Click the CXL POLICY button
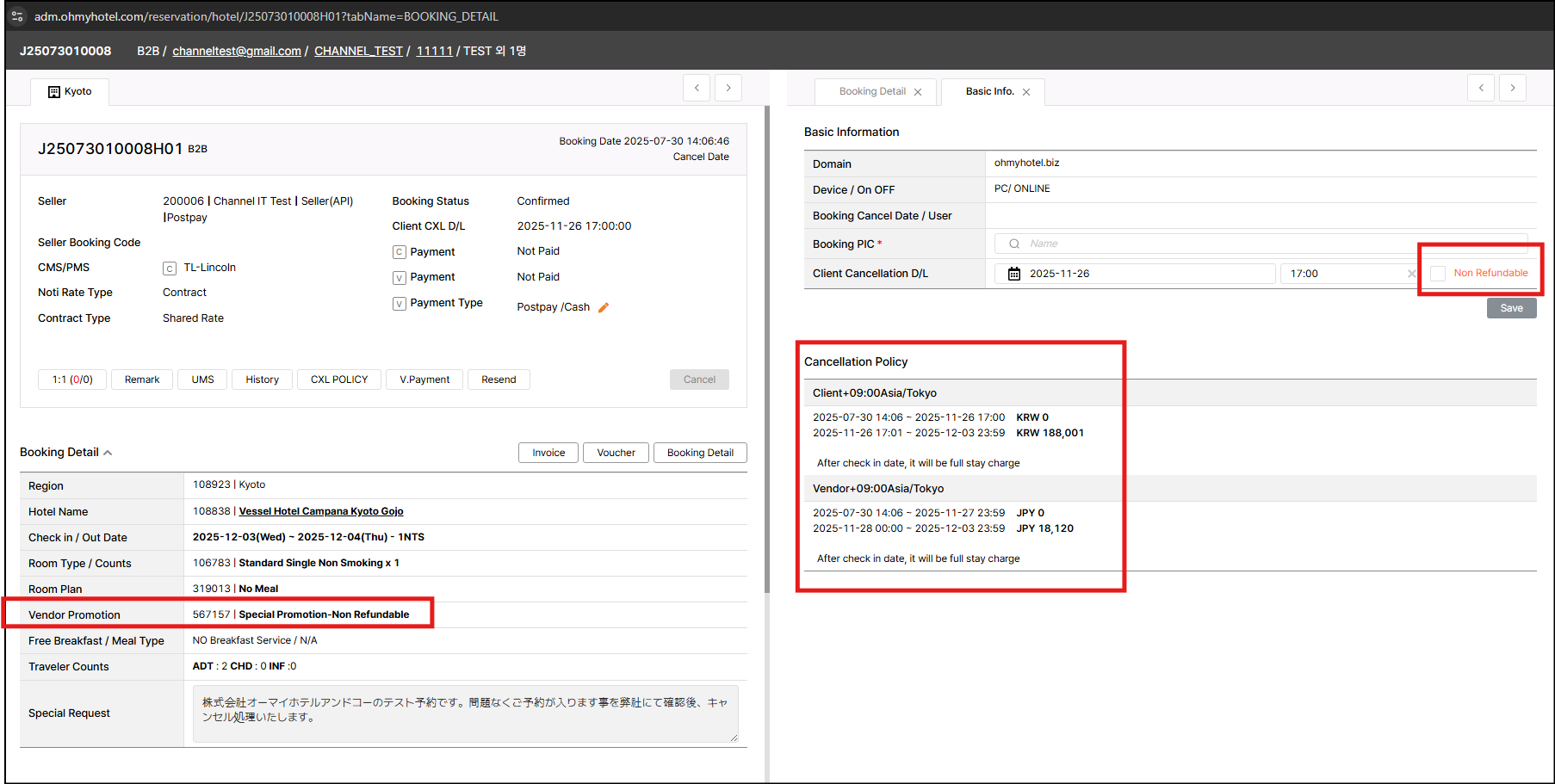Screen dimensions: 1555x784 point(338,380)
